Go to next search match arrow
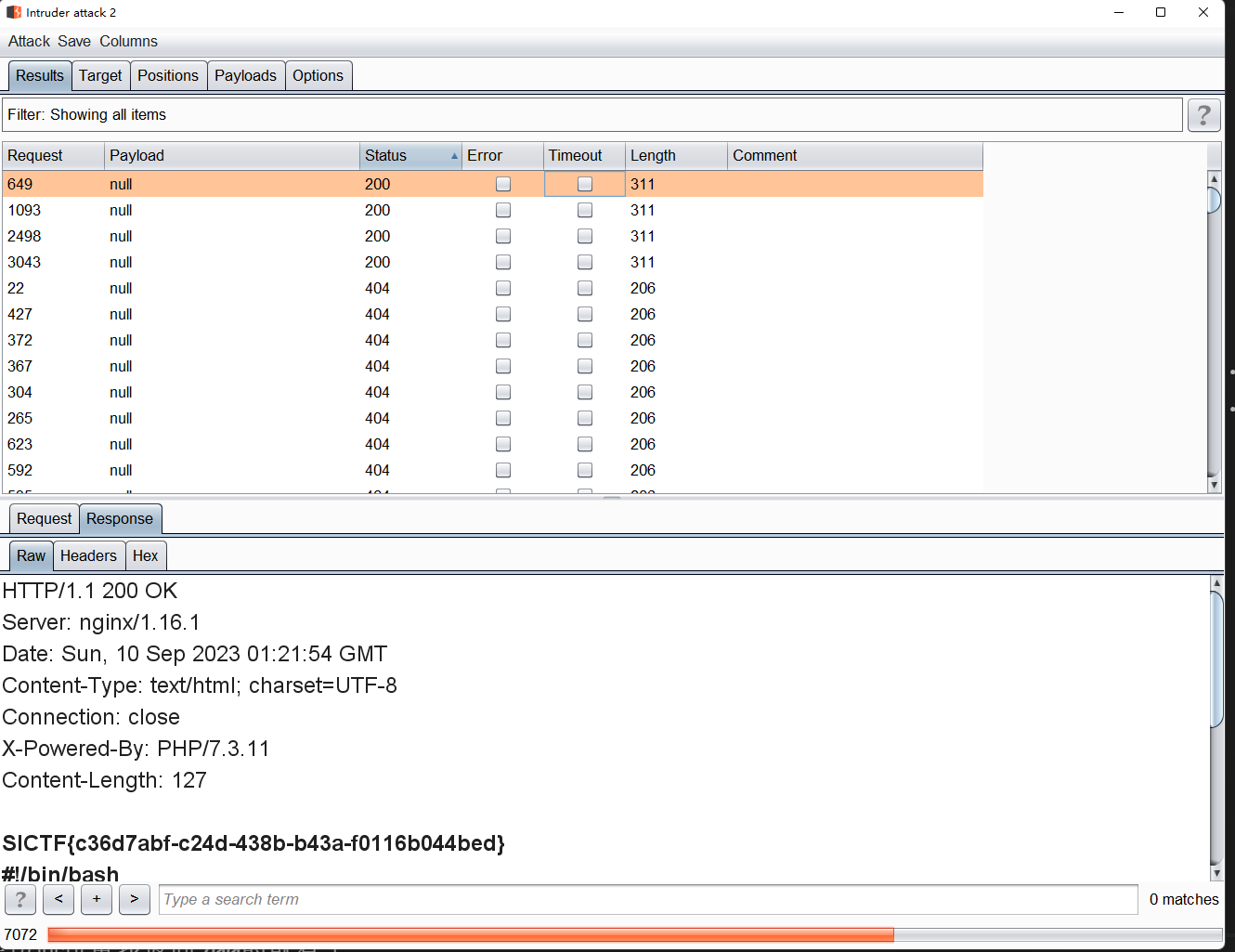1235x952 pixels. (x=135, y=899)
